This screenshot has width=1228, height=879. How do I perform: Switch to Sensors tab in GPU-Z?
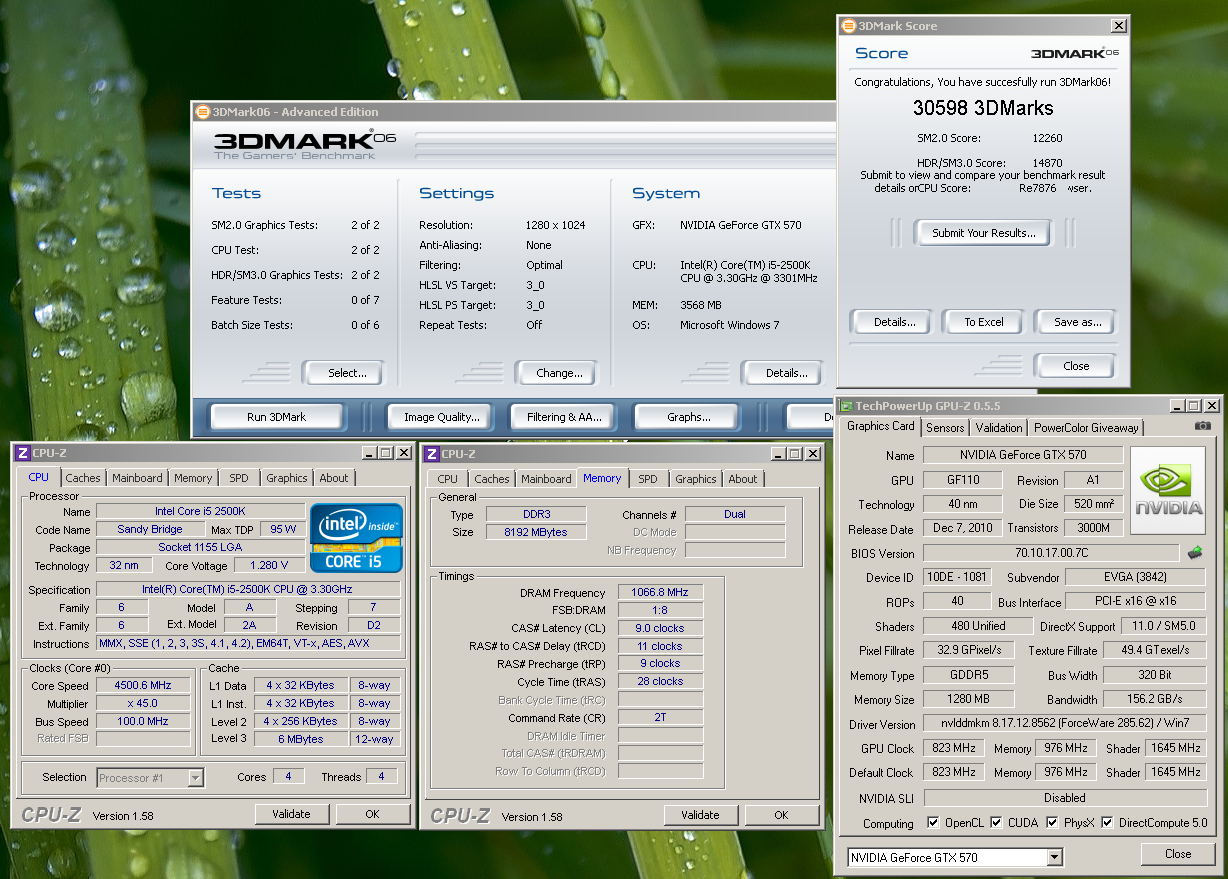pos(945,428)
